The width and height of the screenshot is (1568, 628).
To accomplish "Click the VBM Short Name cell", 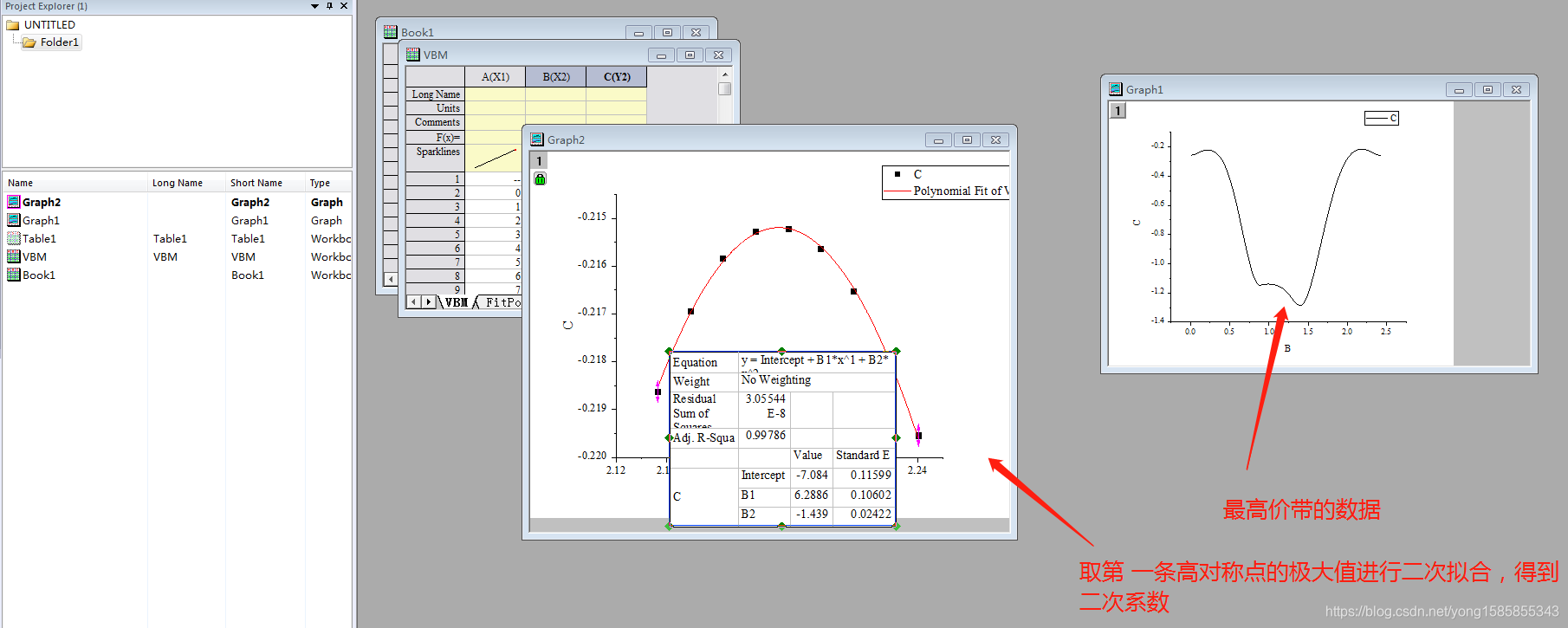I will (243, 256).
